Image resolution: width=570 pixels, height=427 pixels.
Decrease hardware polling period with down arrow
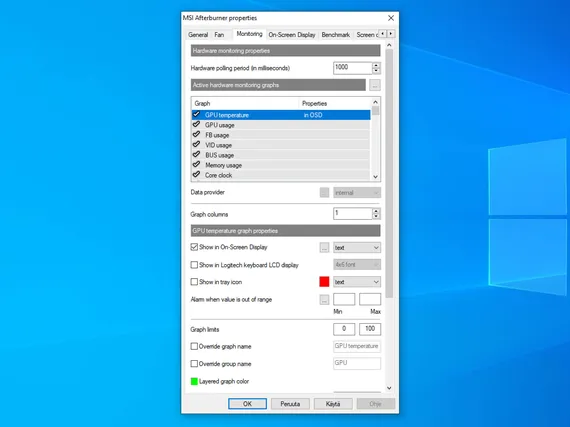pyautogui.click(x=376, y=71)
